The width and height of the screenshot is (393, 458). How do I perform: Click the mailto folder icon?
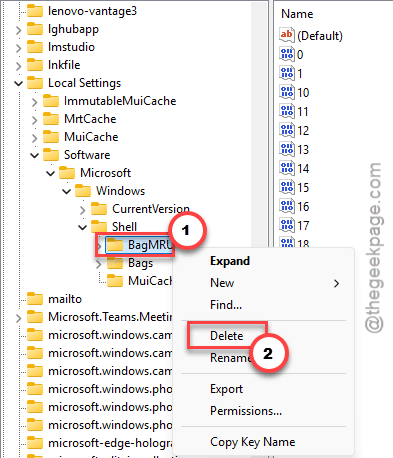click(x=35, y=299)
